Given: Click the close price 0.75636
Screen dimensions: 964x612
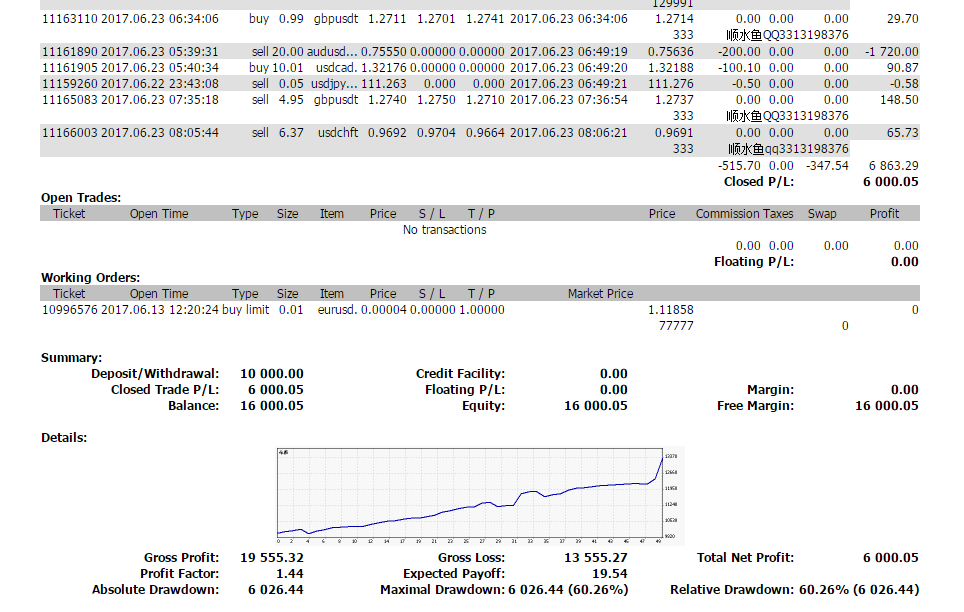Looking at the screenshot, I should click(671, 52).
